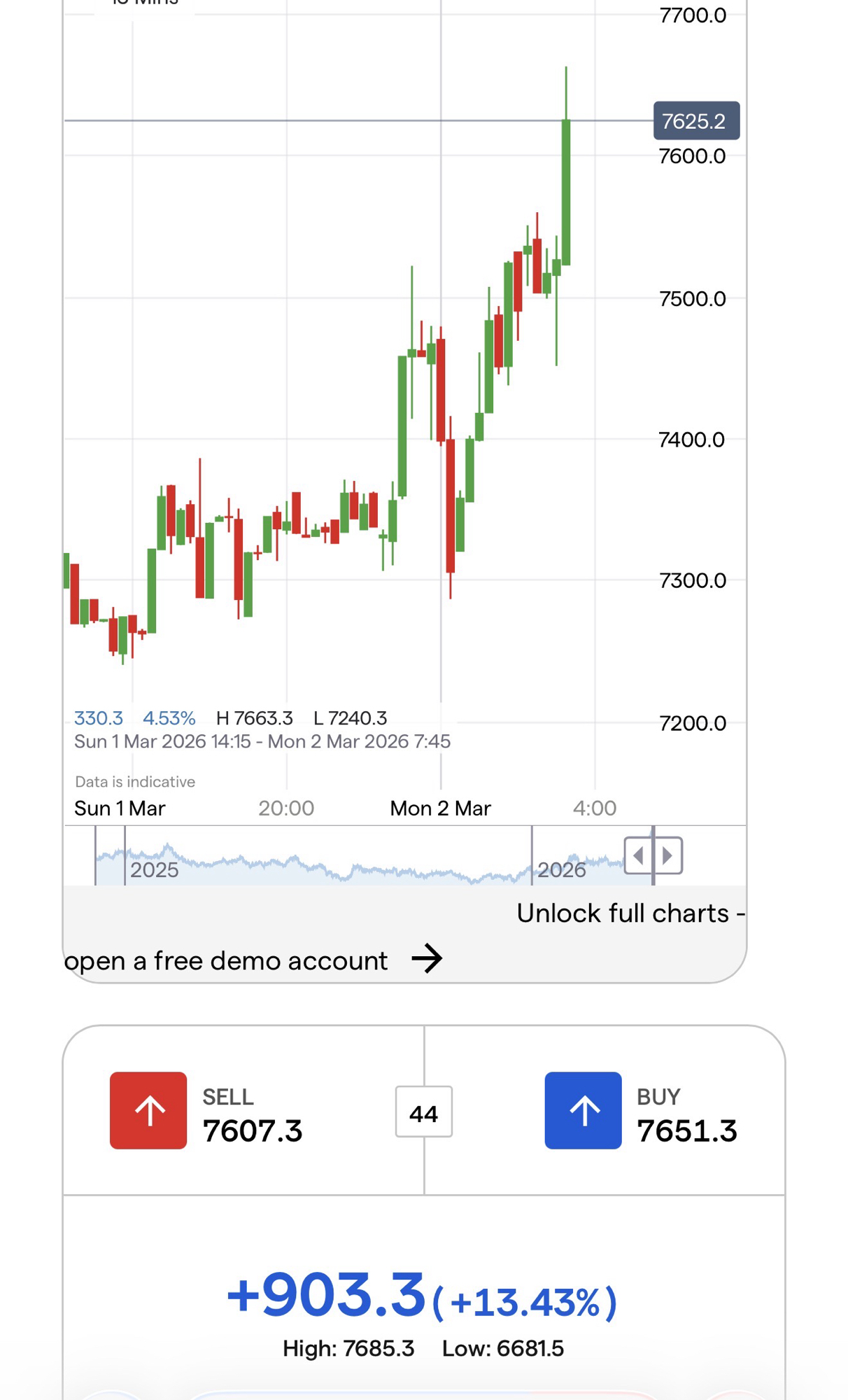Click the 'High: 7685.3' daily high text
This screenshot has height=1400, width=848.
(348, 1348)
